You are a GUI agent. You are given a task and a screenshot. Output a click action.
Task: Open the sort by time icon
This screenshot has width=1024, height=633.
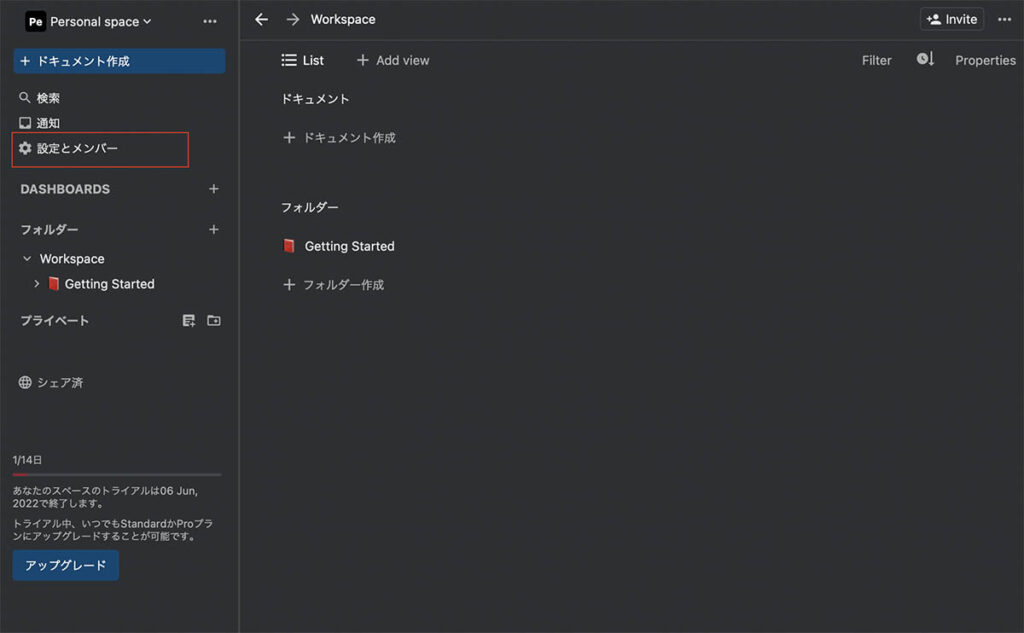pos(925,60)
